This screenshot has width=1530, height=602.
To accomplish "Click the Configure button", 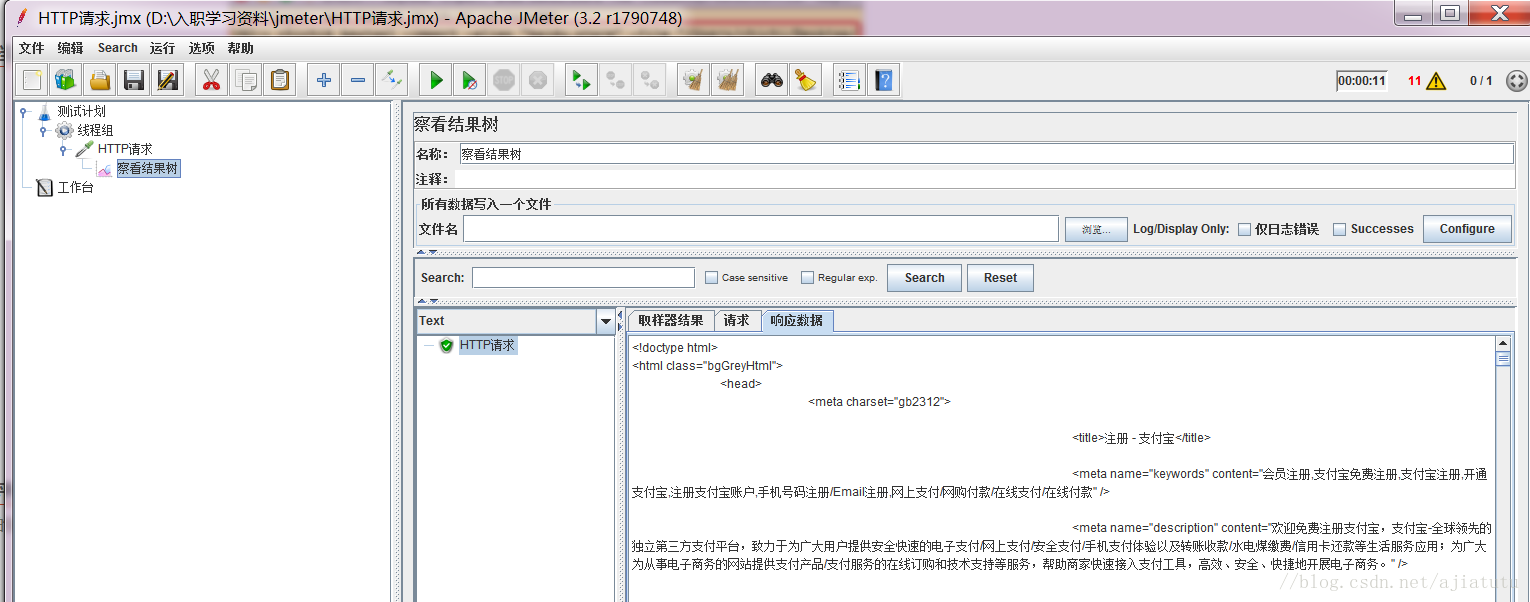I will click(x=1467, y=229).
